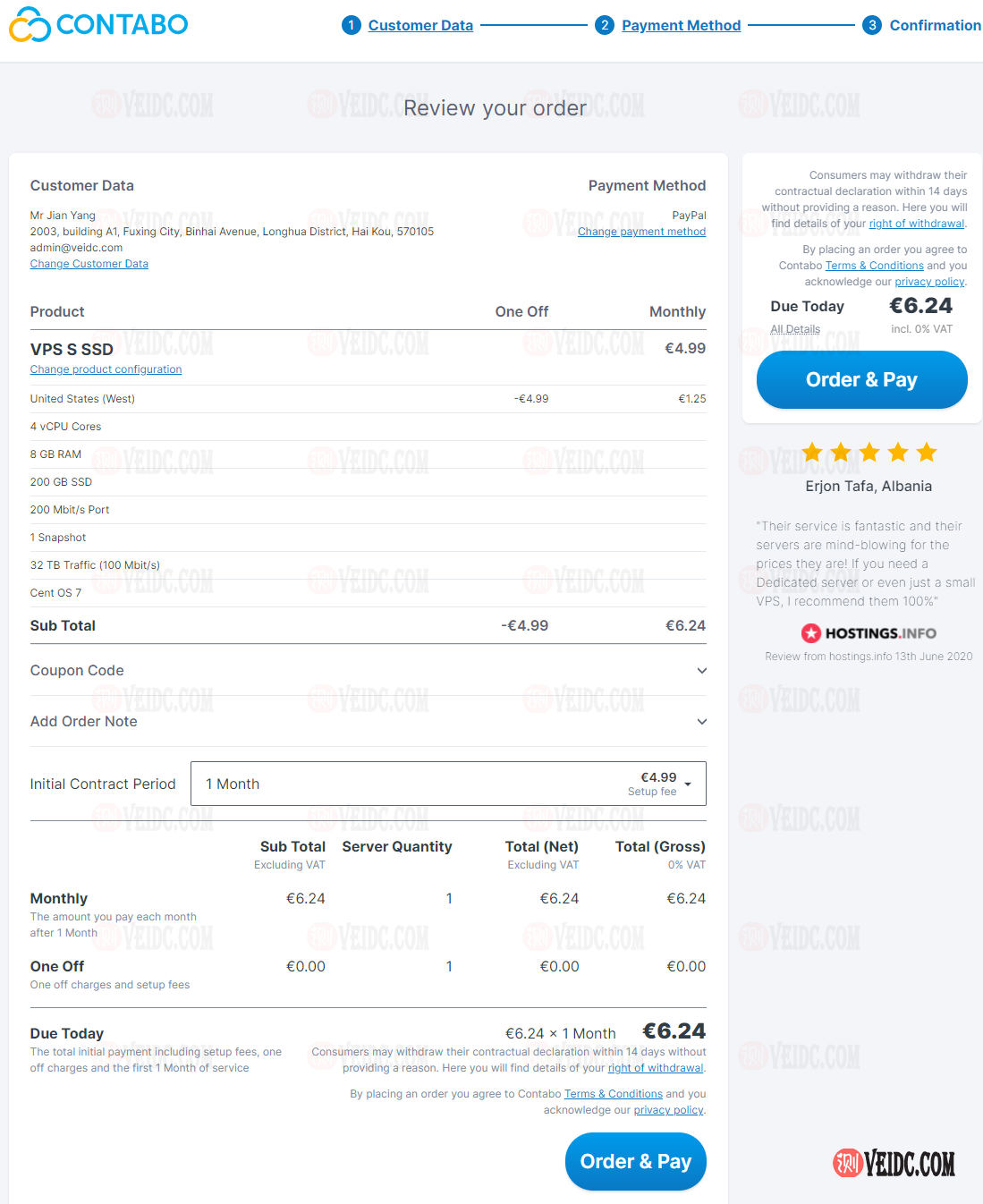This screenshot has width=983, height=1204.
Task: Open Change product configuration link
Action: (x=106, y=369)
